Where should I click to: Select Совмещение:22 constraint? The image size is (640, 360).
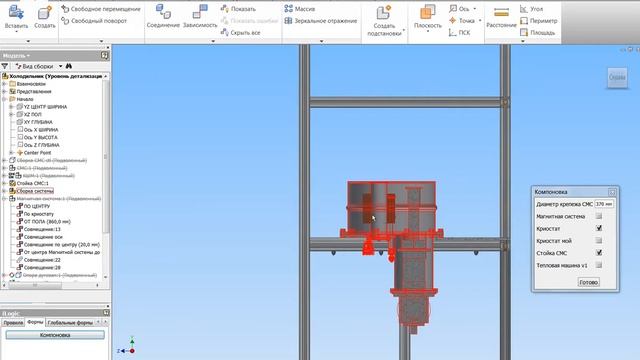(38, 260)
